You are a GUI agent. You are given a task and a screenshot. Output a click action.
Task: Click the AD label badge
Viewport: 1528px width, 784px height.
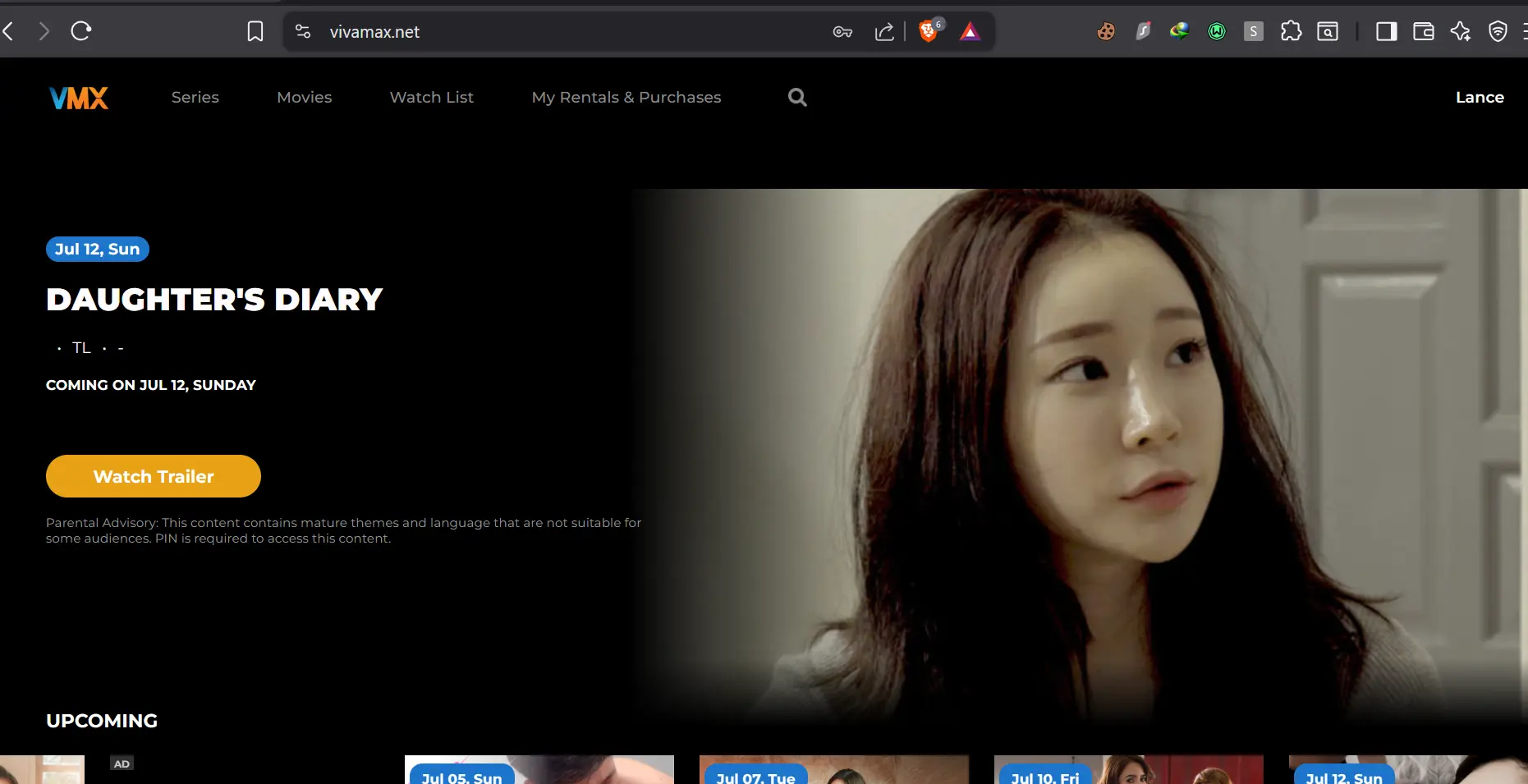pyautogui.click(x=122, y=763)
